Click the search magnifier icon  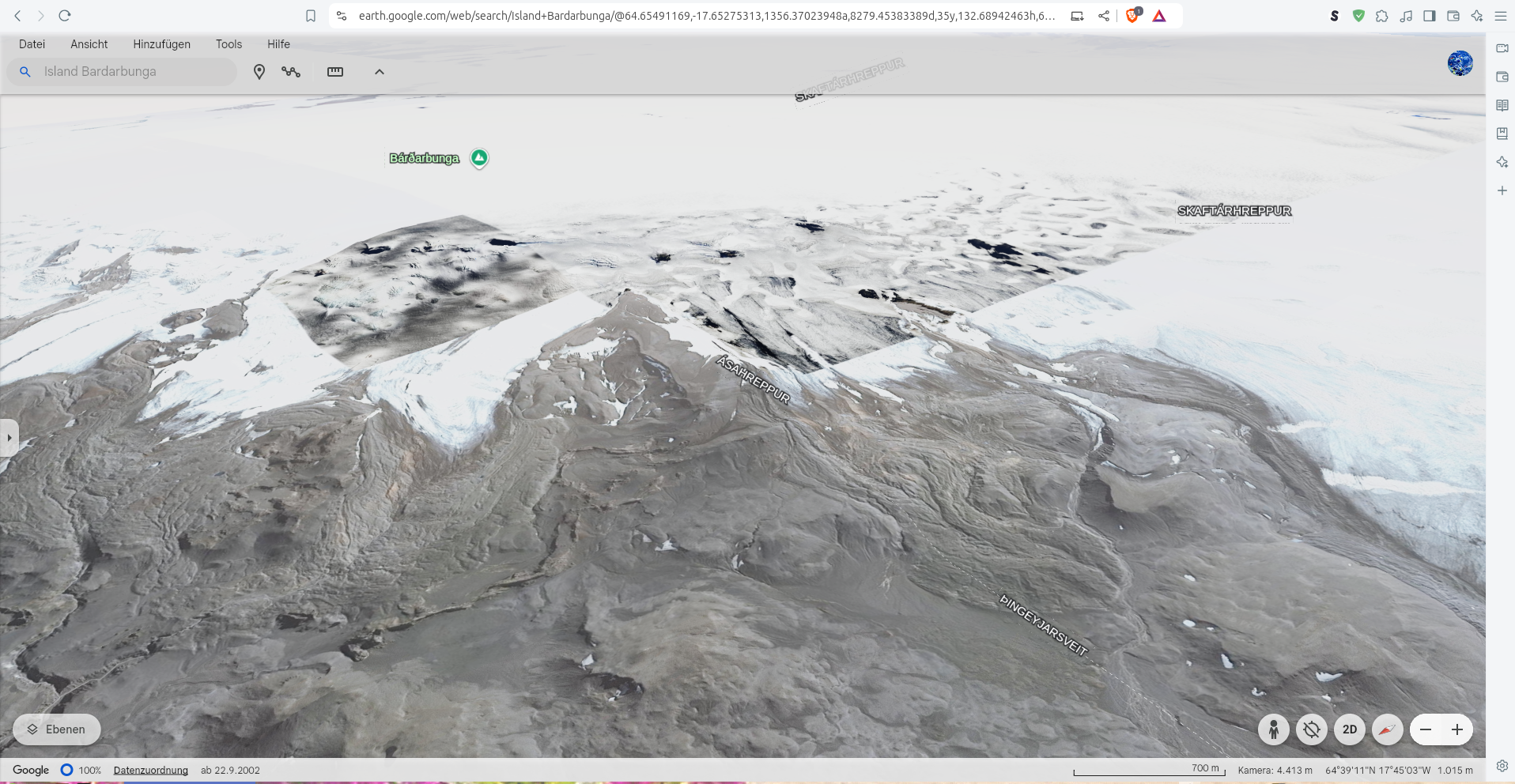(x=25, y=72)
